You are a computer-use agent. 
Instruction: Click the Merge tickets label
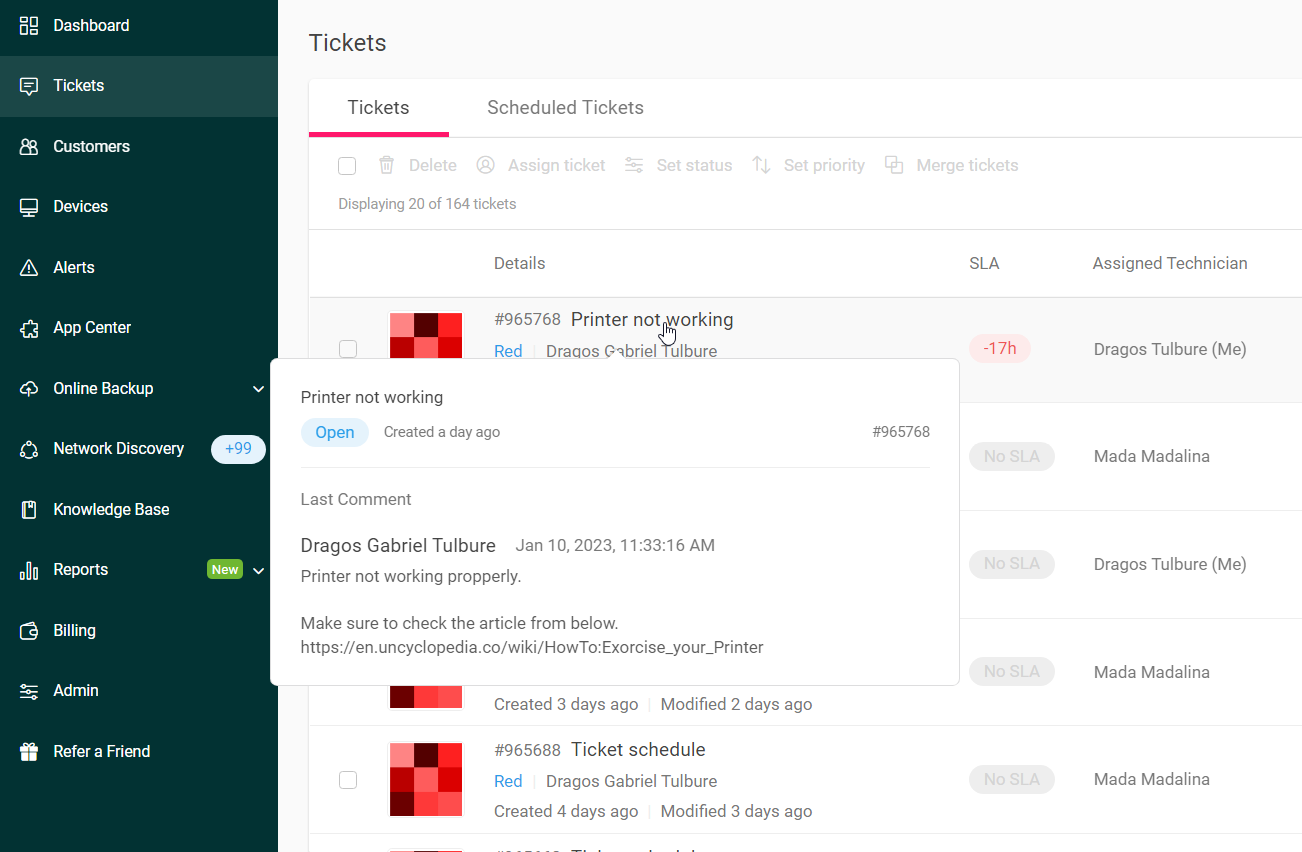pos(967,165)
